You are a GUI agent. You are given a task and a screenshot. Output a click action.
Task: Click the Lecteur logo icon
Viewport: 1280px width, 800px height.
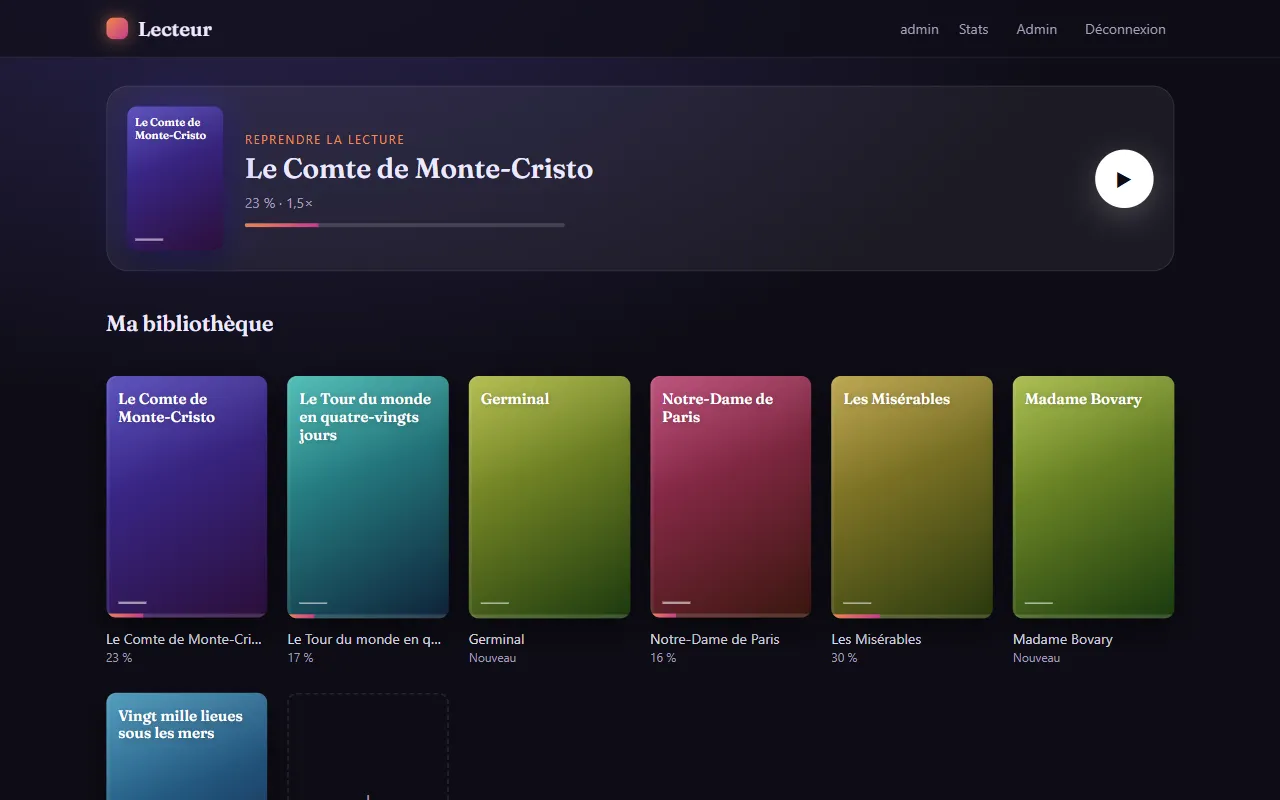point(117,29)
